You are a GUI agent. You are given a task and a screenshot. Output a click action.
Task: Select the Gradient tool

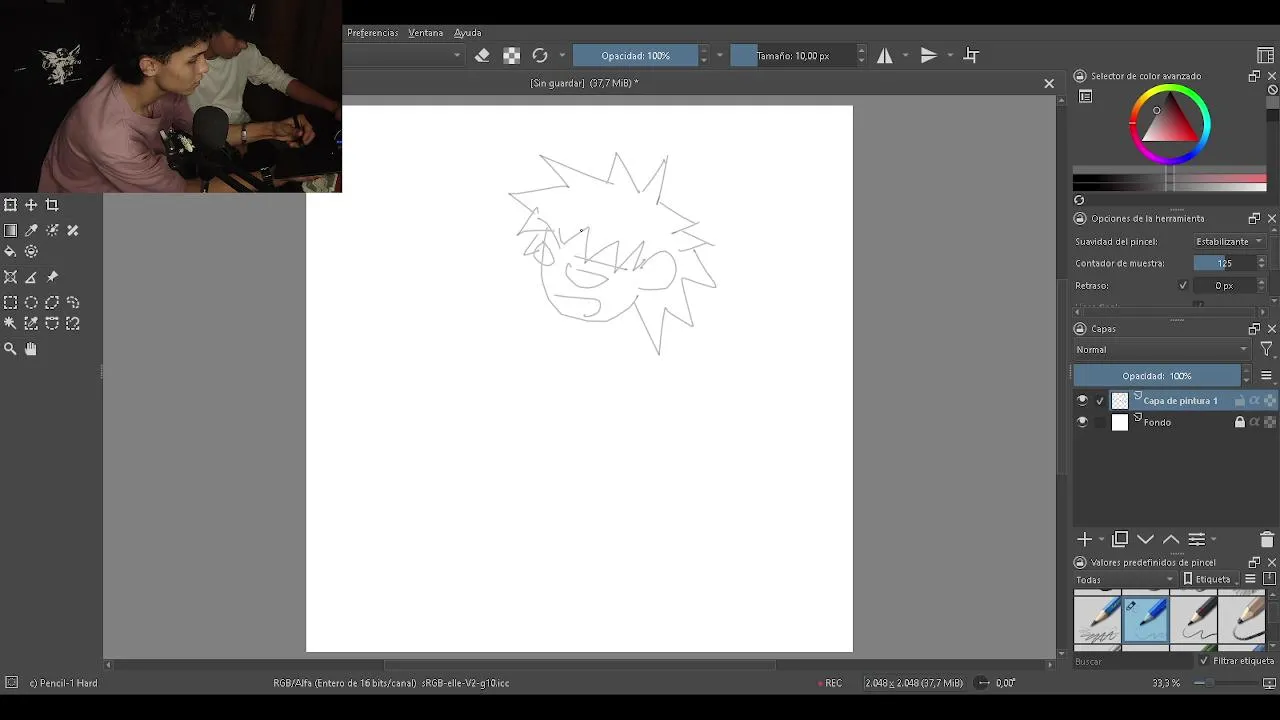(x=10, y=230)
